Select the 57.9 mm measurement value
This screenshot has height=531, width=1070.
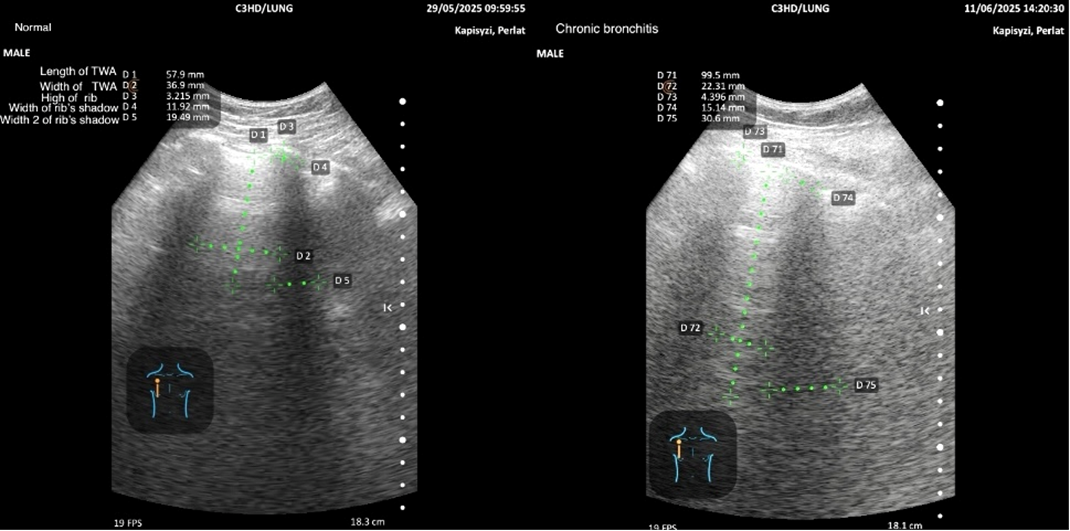[x=182, y=74]
